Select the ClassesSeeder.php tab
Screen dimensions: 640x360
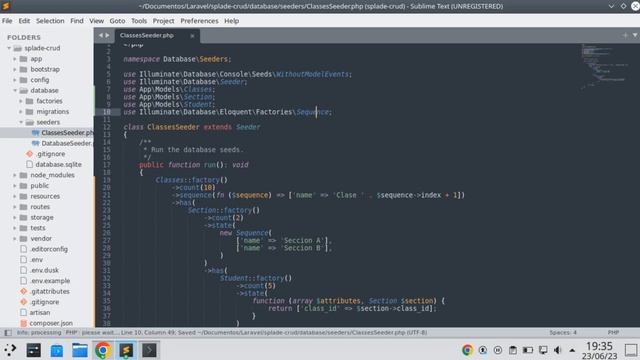coord(157,36)
